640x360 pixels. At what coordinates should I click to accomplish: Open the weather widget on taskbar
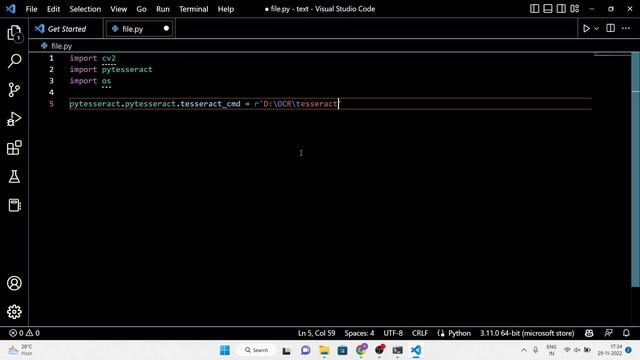[x=20, y=350]
